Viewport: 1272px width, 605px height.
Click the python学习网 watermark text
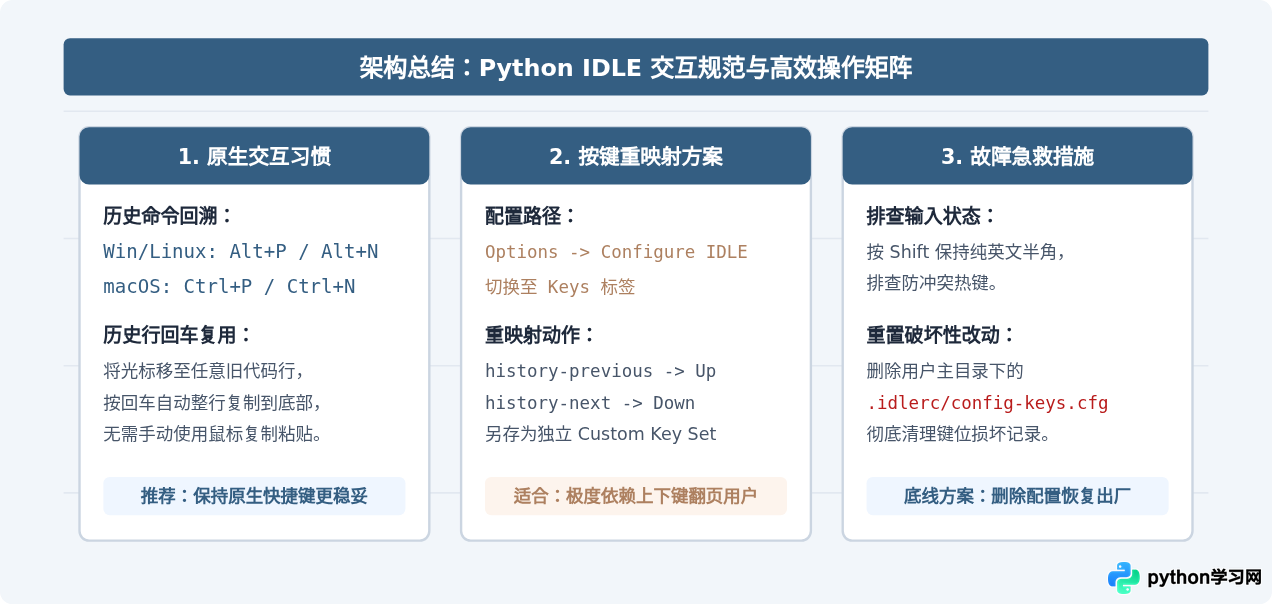click(x=1204, y=578)
